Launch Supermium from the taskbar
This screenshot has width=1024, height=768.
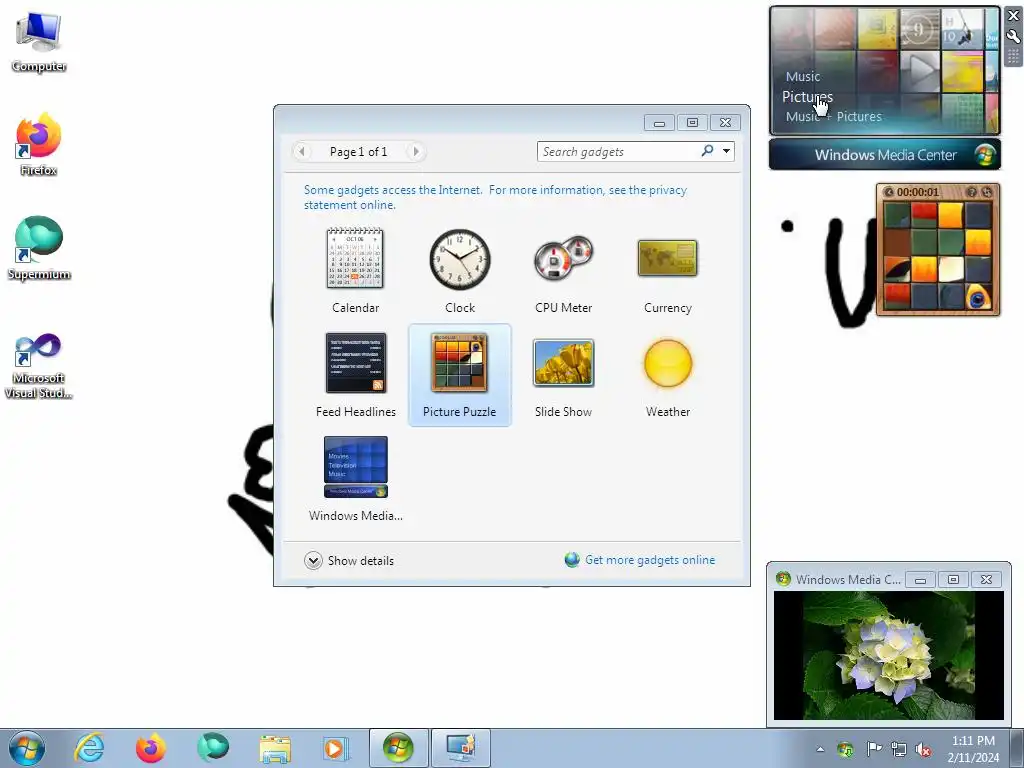pyautogui.click(x=213, y=748)
